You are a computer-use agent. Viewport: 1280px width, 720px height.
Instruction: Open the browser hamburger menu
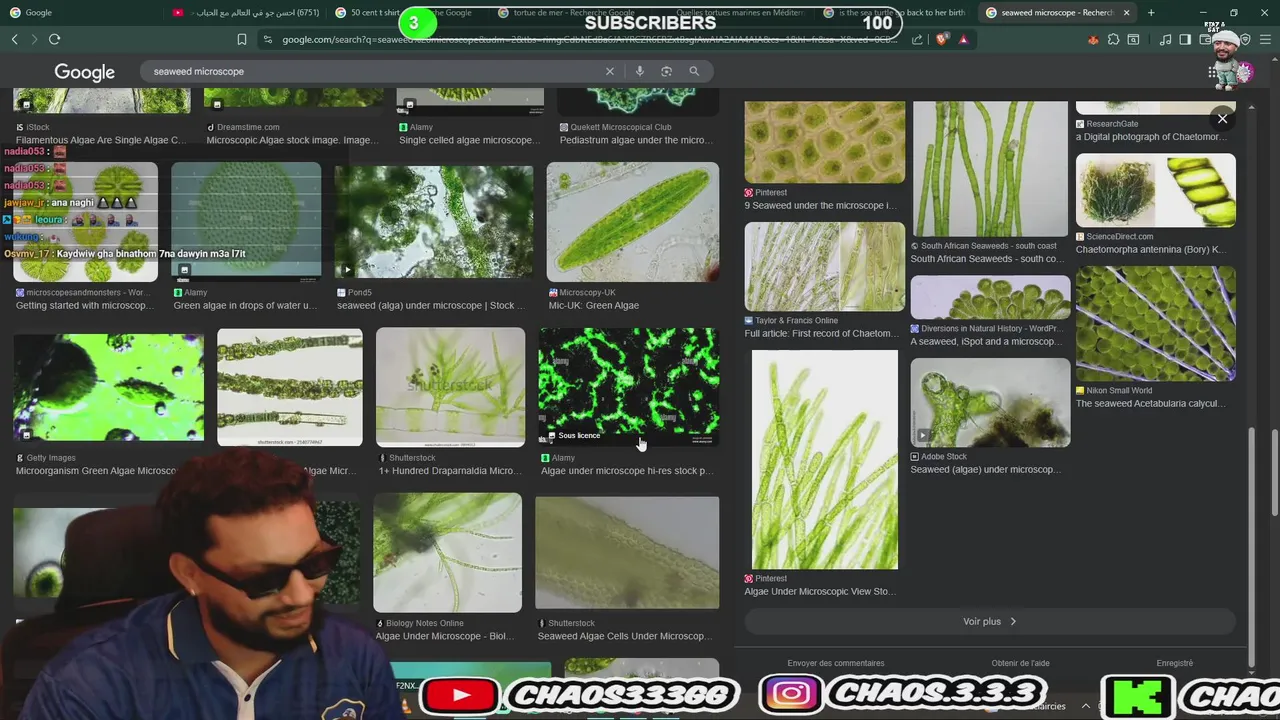click(x=1266, y=39)
